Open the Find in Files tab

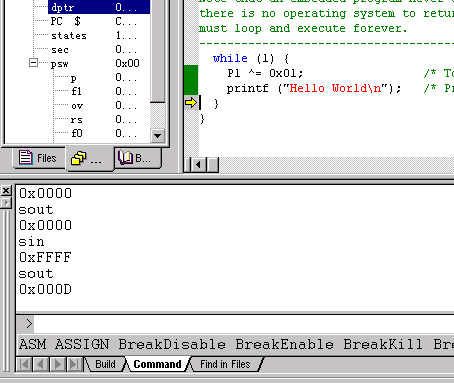point(225,364)
